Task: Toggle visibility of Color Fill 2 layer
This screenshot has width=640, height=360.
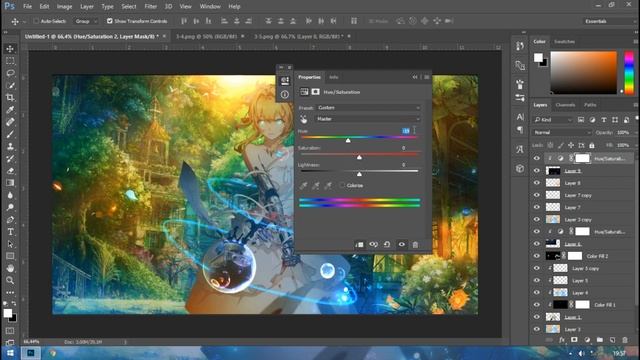Action: tap(537, 256)
